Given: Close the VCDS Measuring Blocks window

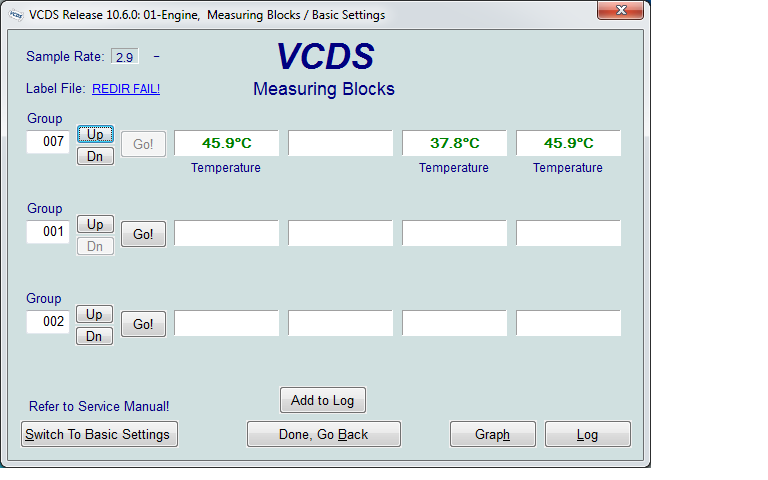Looking at the screenshot, I should [621, 10].
